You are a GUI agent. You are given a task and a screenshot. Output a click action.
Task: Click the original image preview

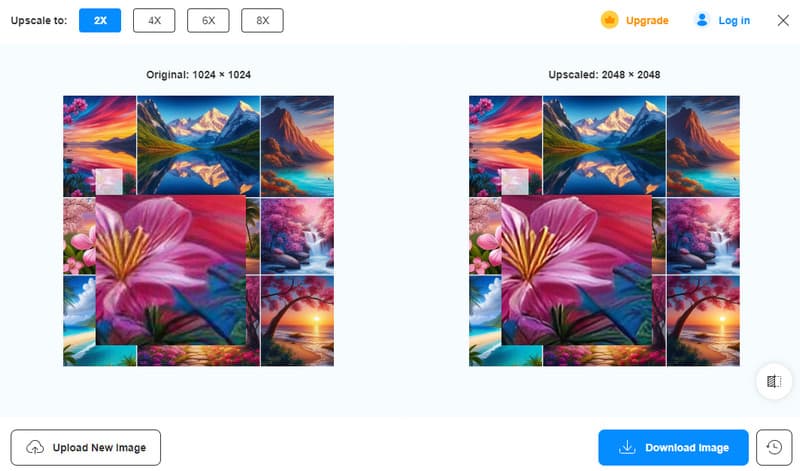click(x=198, y=230)
